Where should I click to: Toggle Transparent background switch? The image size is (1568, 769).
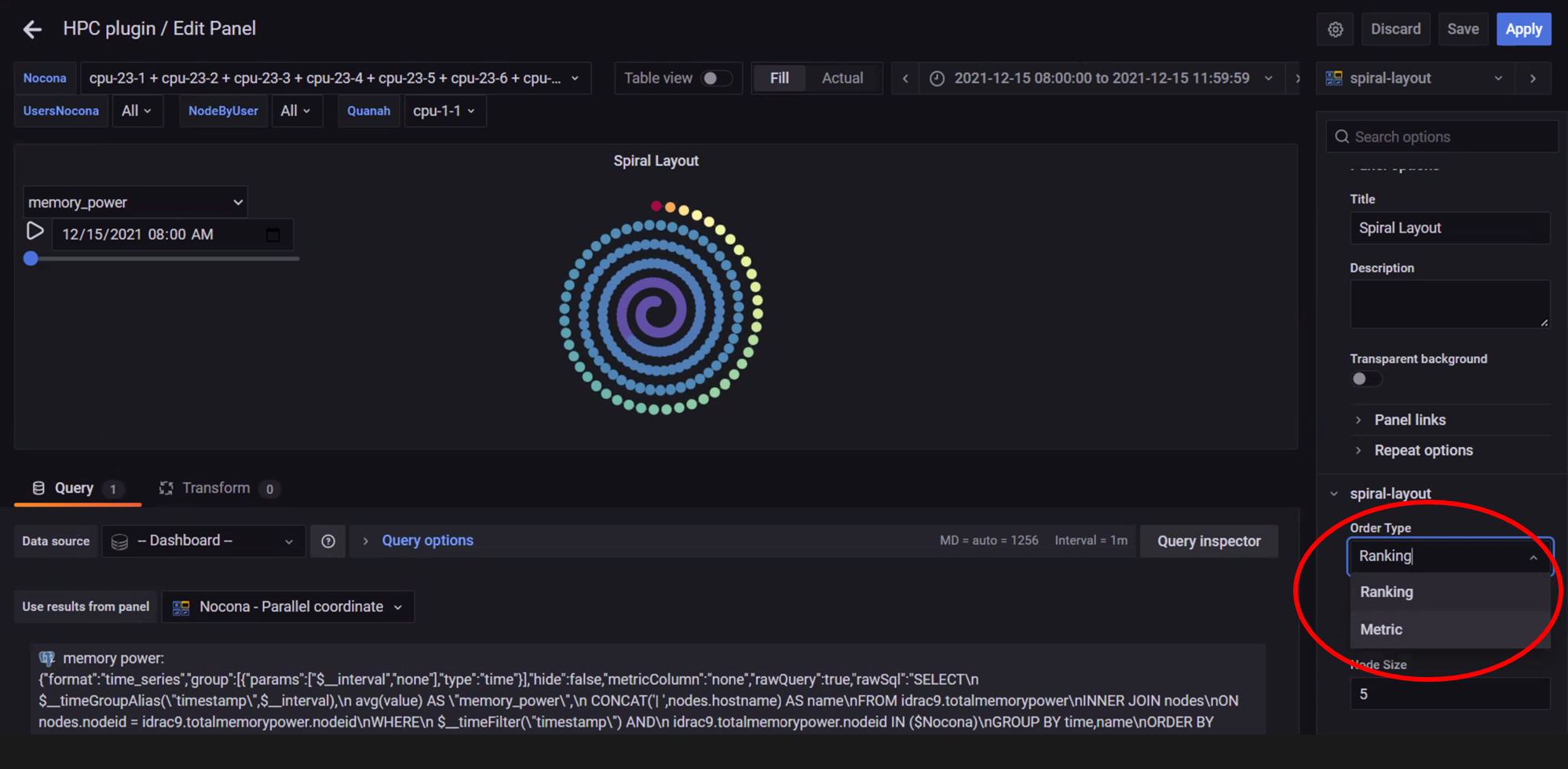click(1366, 379)
